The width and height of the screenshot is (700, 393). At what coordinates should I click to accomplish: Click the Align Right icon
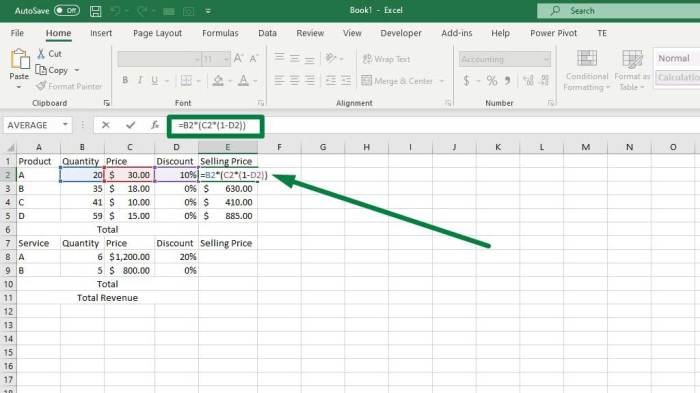tap(310, 80)
